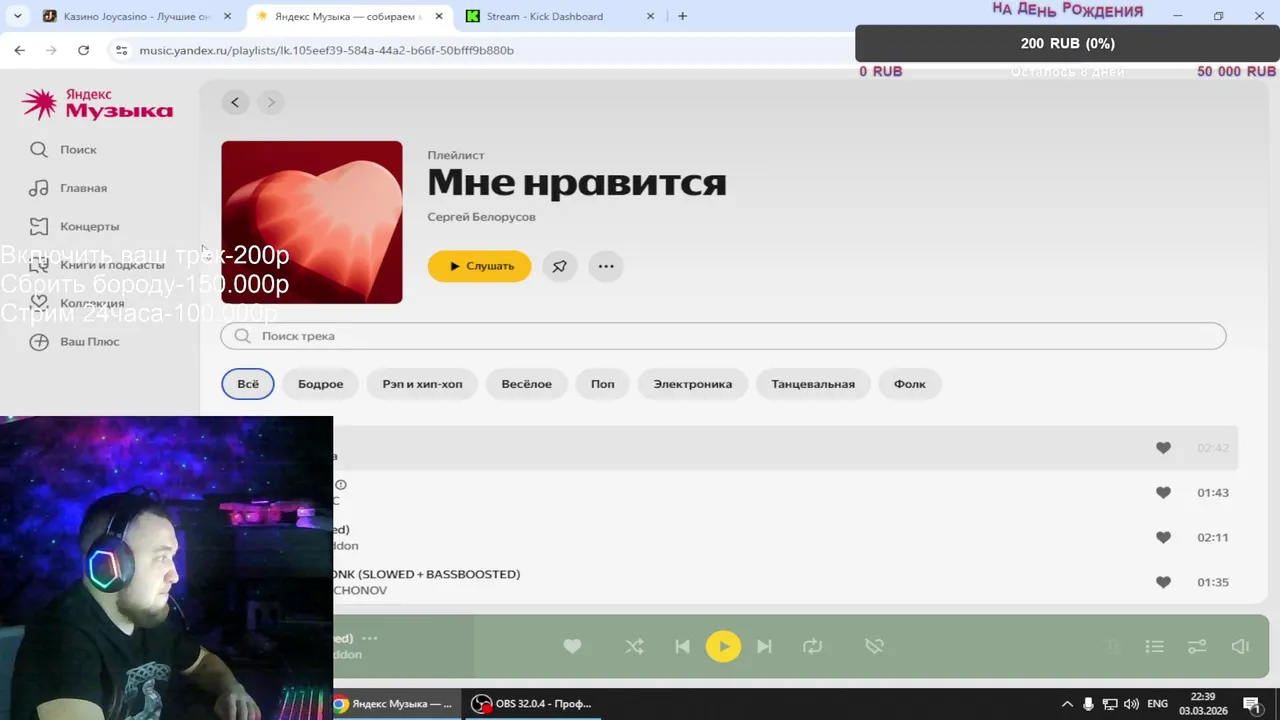1280x720 pixels.
Task: Toggle like on the playing track
Action: click(x=572, y=646)
